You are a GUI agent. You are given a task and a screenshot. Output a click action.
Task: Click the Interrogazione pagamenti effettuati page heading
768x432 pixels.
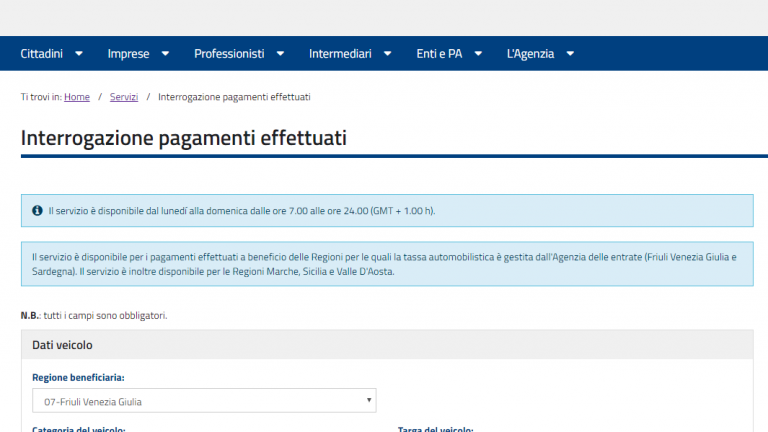tap(183, 138)
